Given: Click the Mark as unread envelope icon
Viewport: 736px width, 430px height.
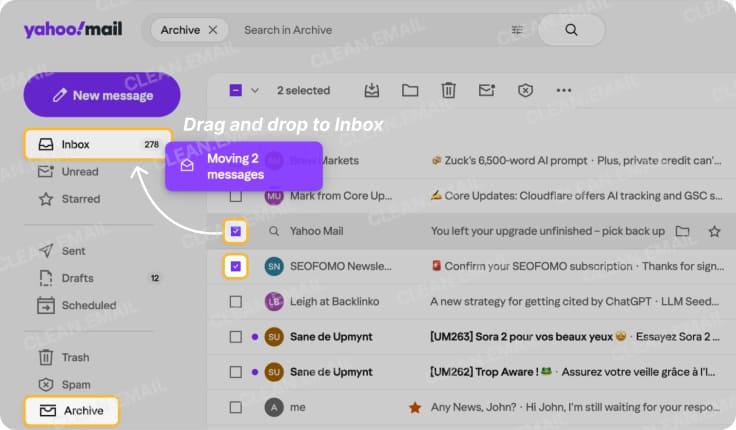Looking at the screenshot, I should tap(487, 90).
